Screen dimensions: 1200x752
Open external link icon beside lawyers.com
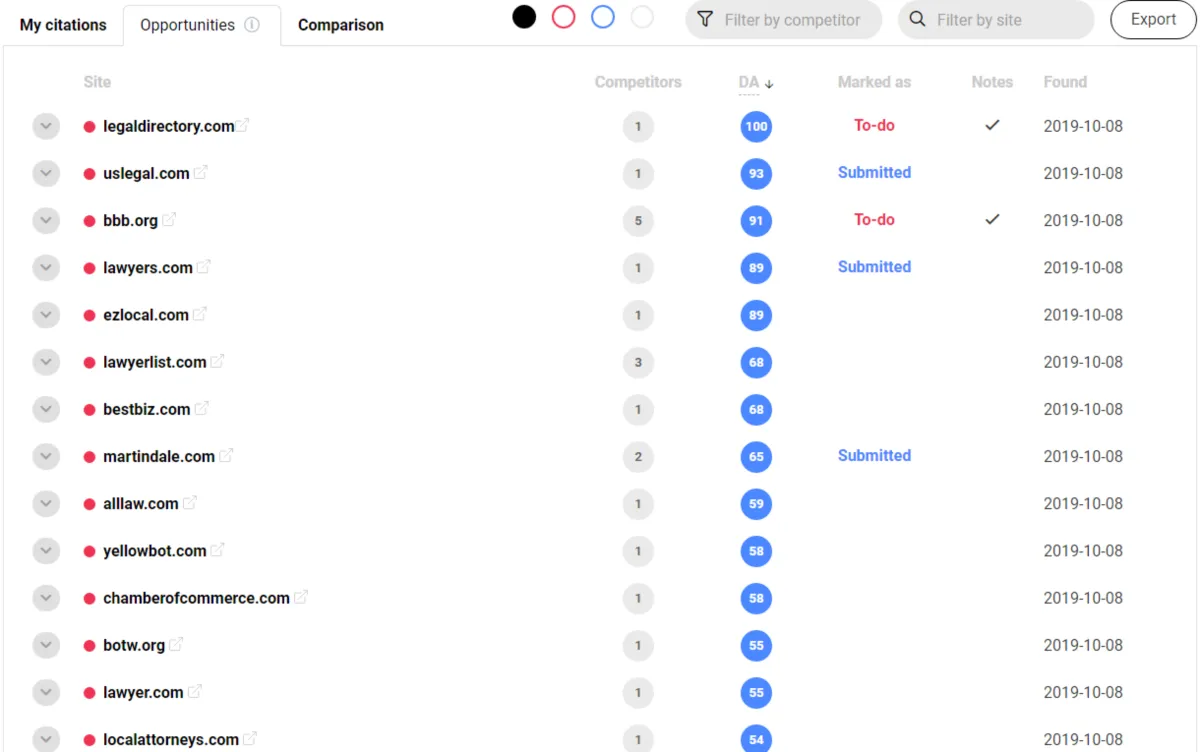click(x=204, y=267)
